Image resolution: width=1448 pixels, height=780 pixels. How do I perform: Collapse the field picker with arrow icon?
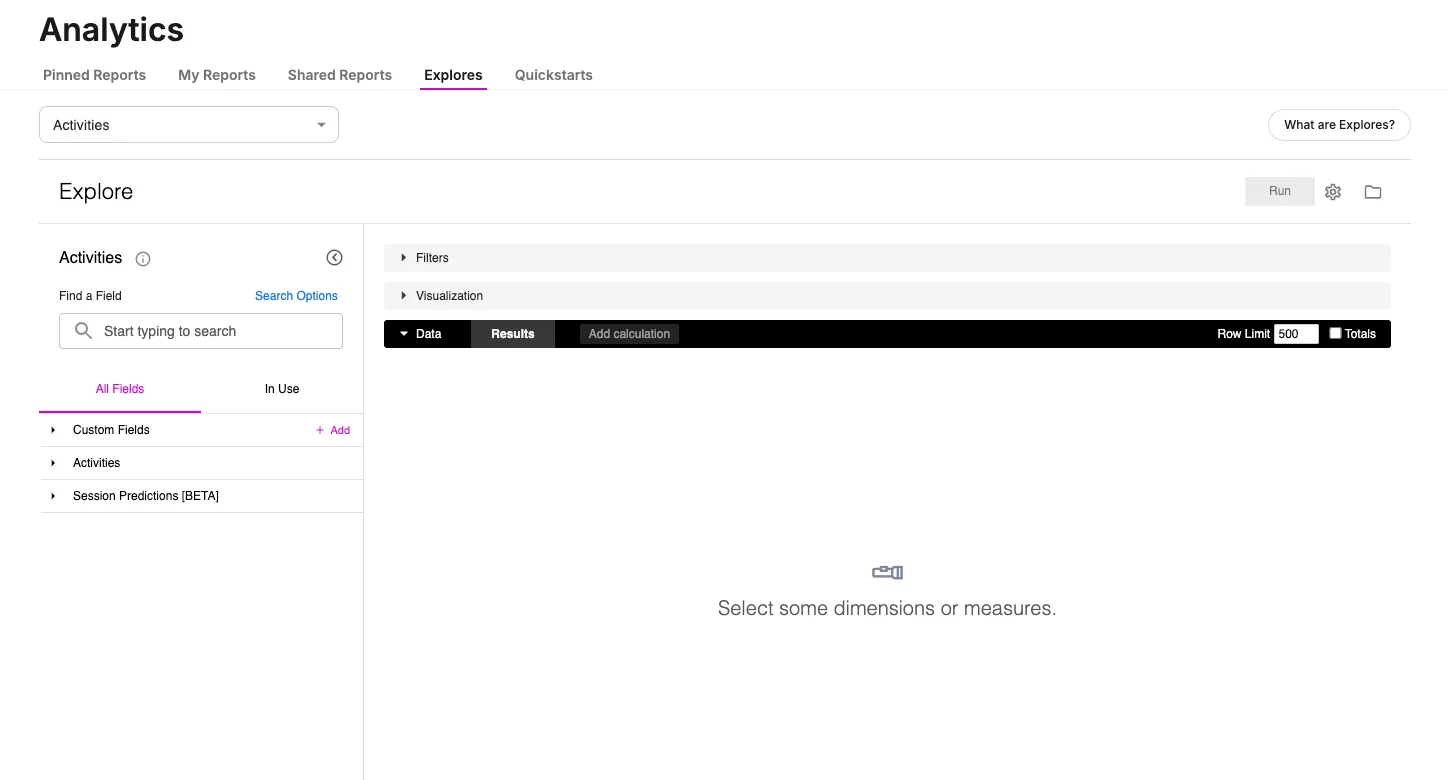point(335,258)
